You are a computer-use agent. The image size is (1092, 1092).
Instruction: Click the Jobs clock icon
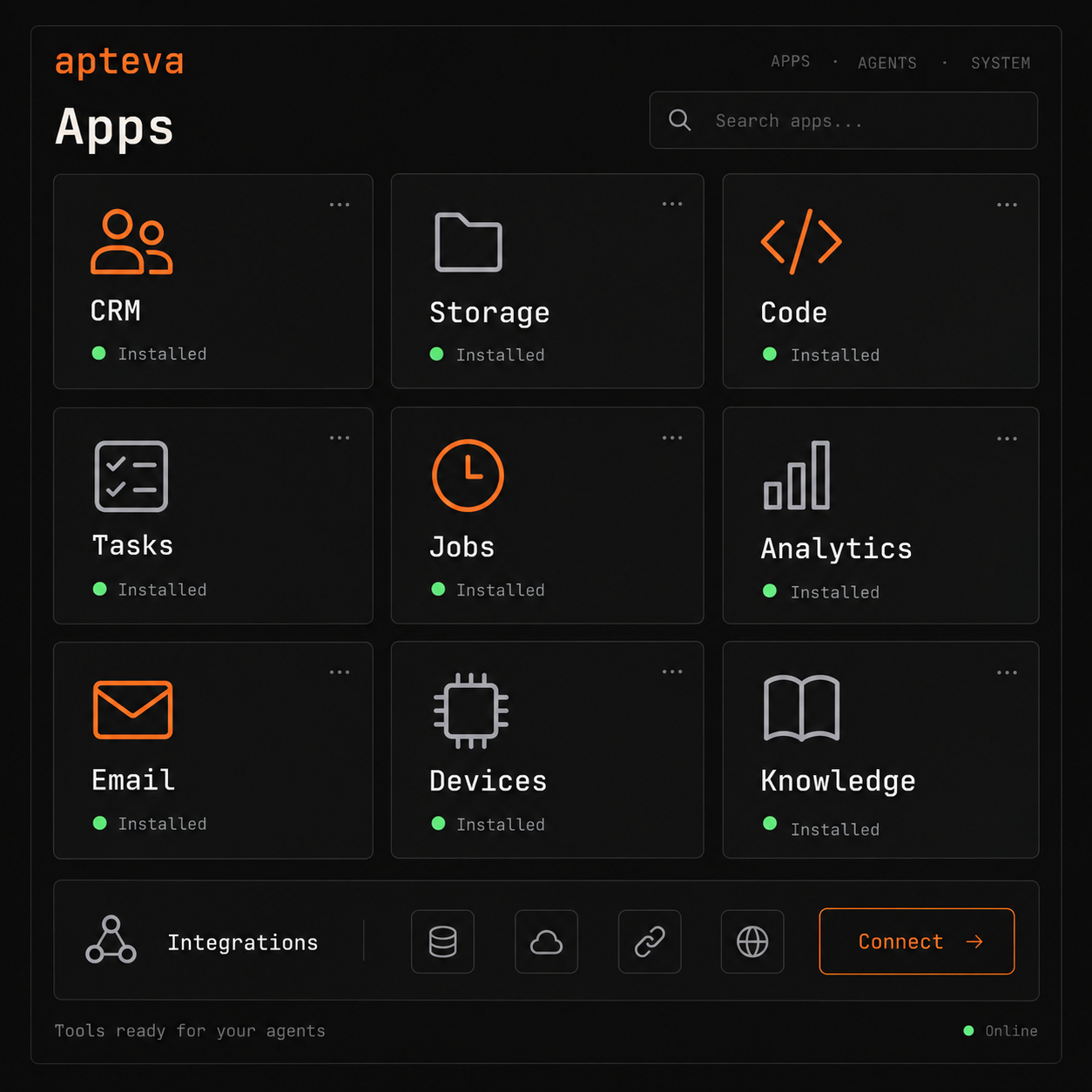point(468,475)
